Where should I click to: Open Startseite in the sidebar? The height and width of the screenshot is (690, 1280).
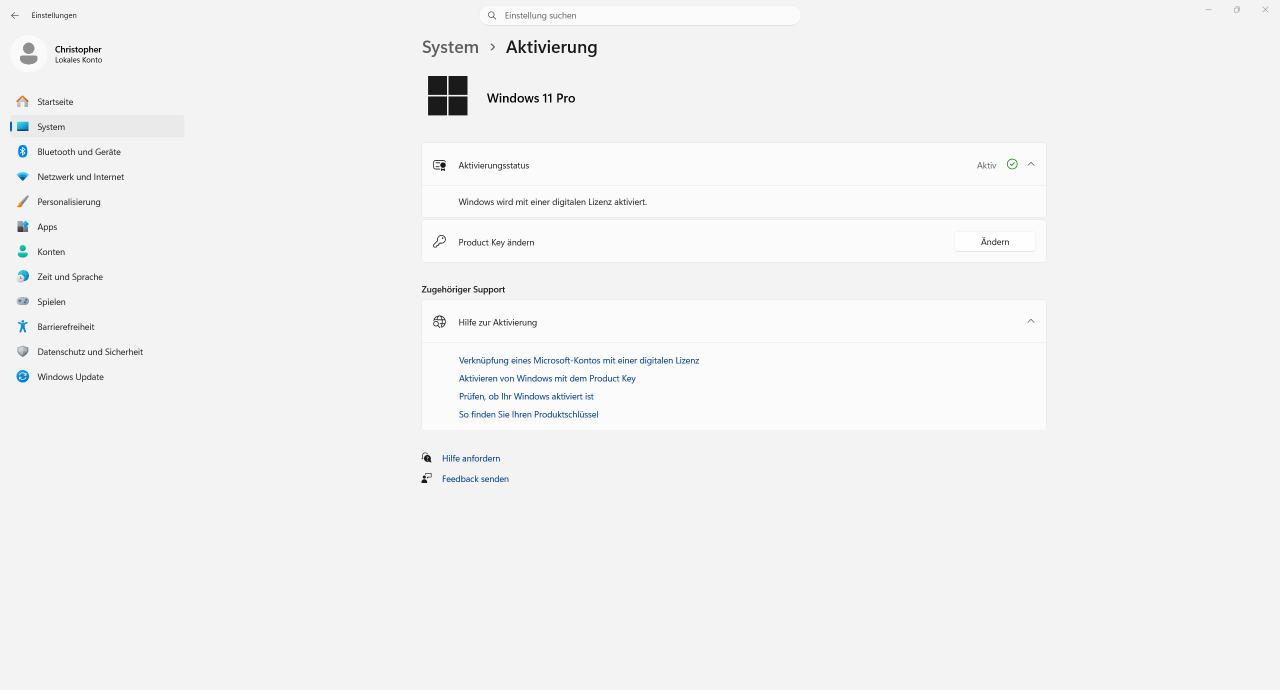[x=97, y=102]
